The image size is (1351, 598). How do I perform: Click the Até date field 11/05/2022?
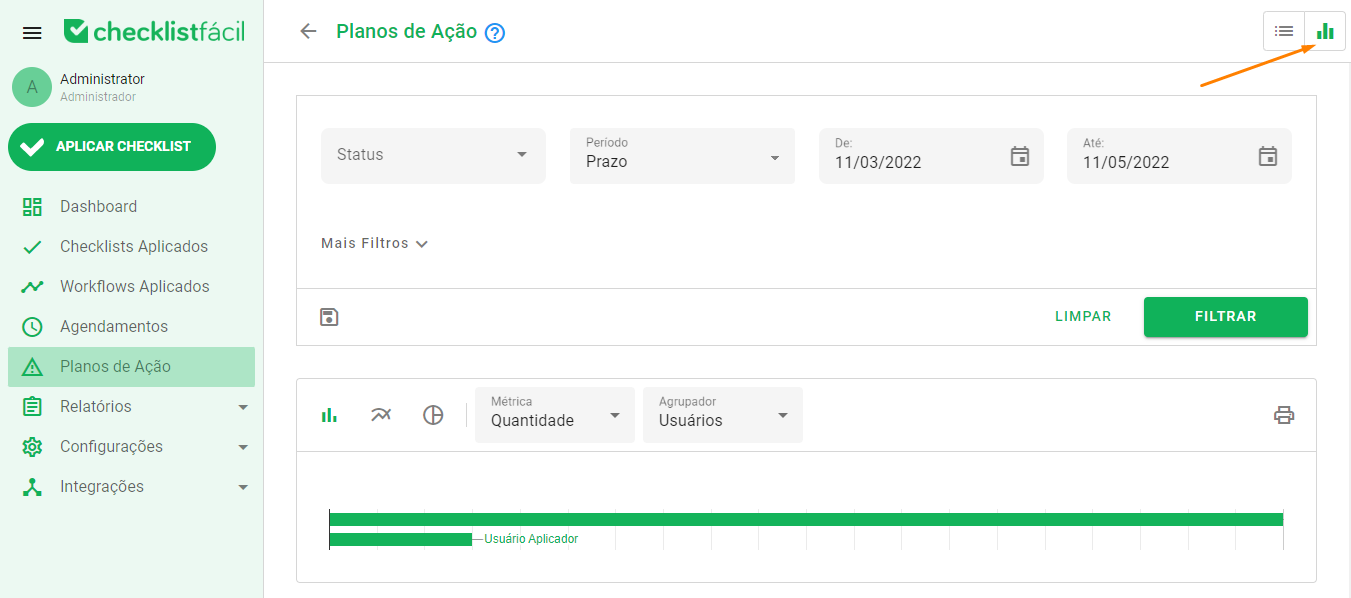point(1179,156)
